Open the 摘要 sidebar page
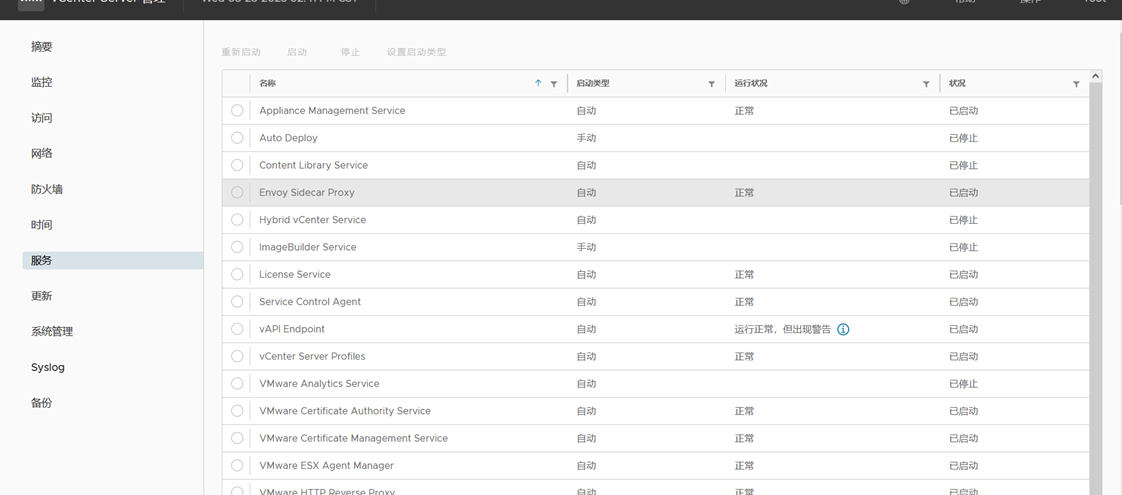Viewport: 1122px width, 495px height. point(42,46)
